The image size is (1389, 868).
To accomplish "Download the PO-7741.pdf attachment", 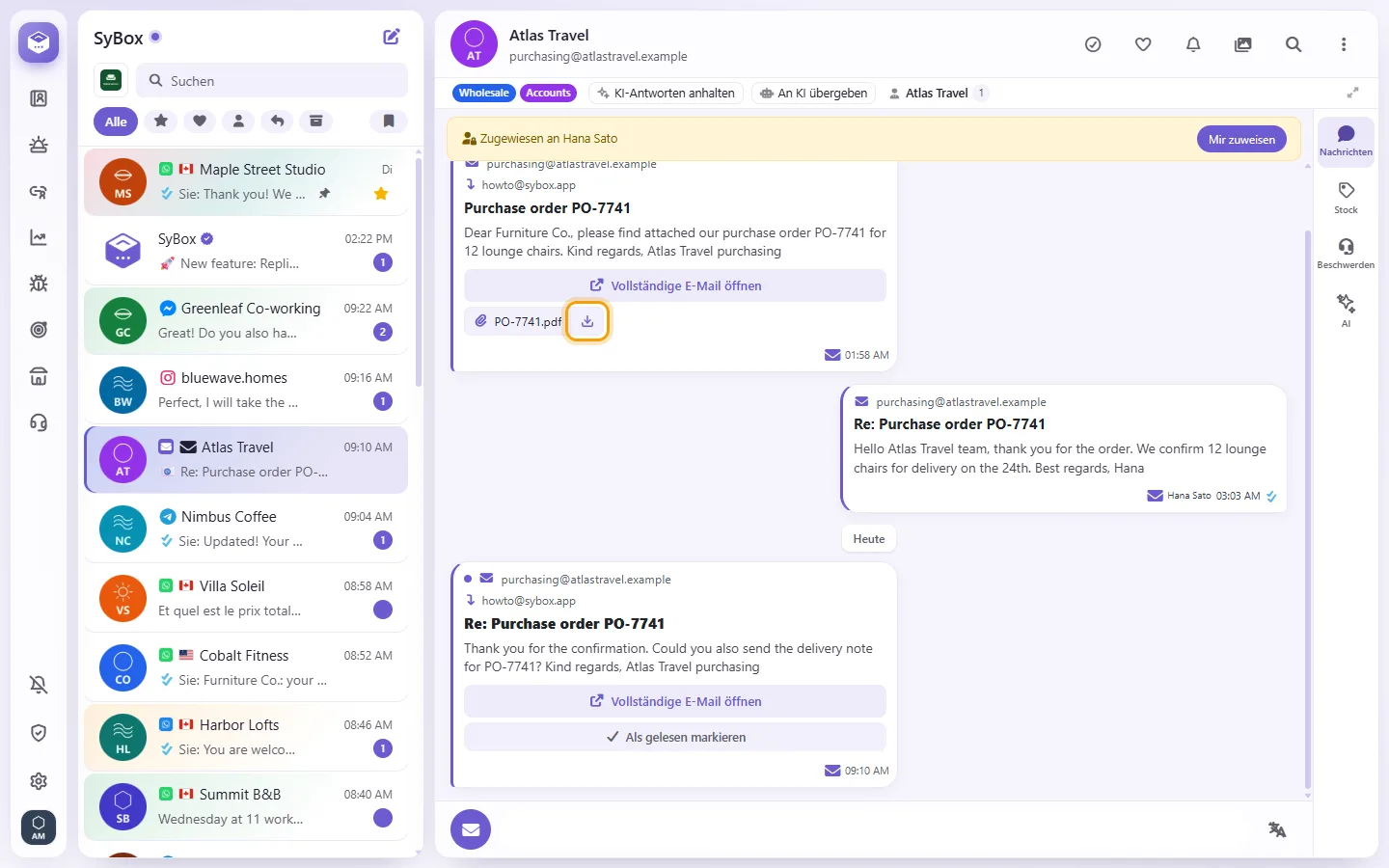I will click(587, 321).
